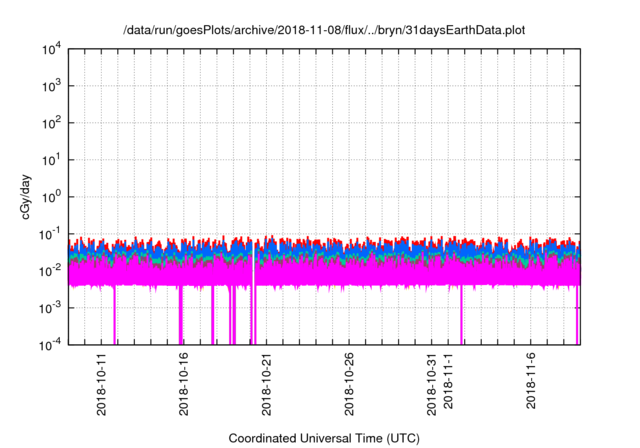Image resolution: width=640 pixels, height=448 pixels.
Task: Click the 10^-2 y-axis tick label
Action: pyautogui.click(x=50, y=272)
